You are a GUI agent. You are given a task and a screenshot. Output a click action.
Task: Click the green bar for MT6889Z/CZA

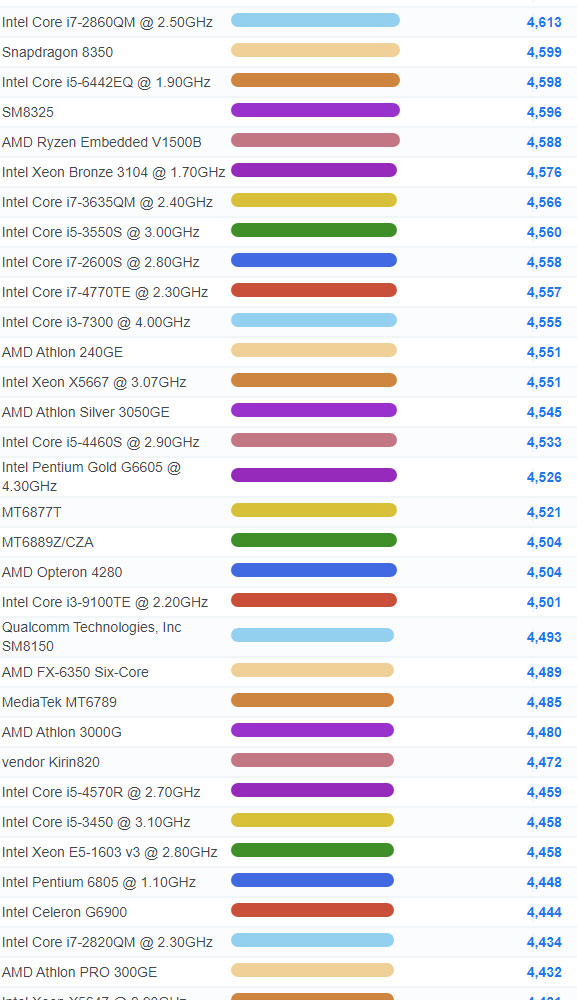314,540
